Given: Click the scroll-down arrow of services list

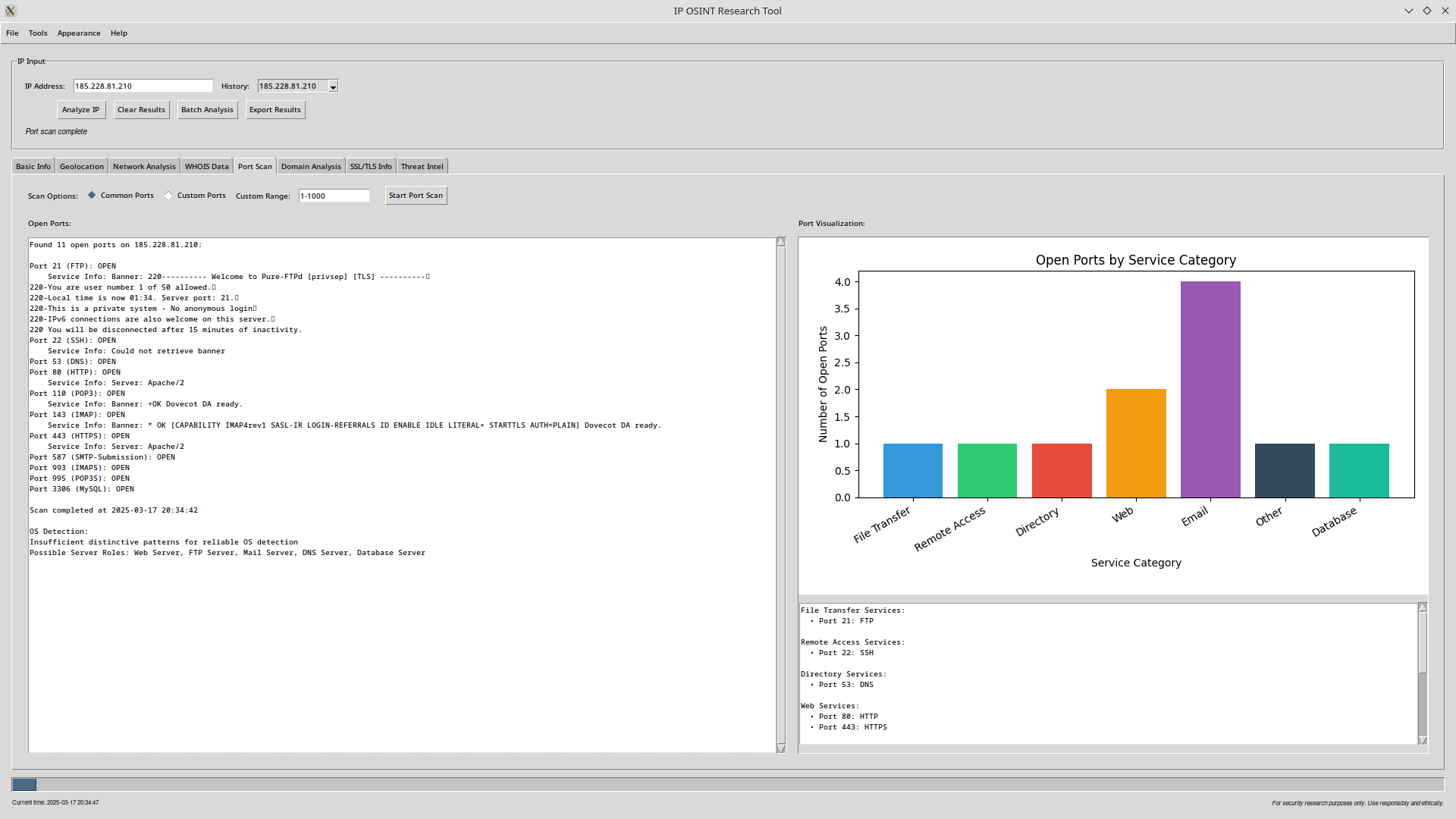Looking at the screenshot, I should click(x=1423, y=740).
